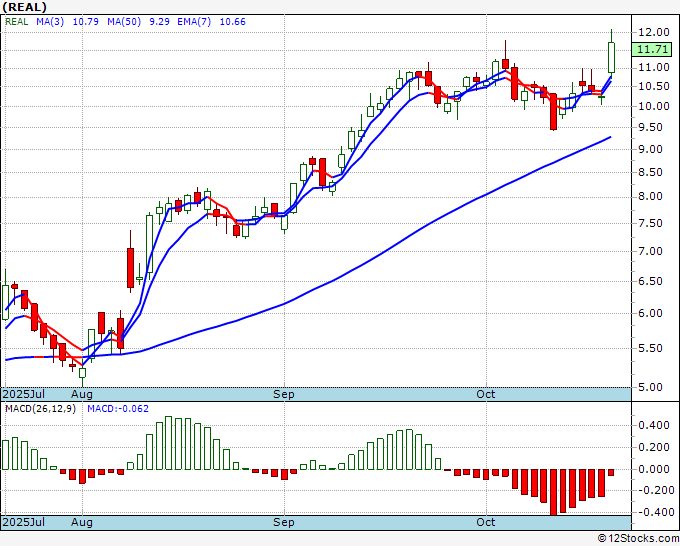Click the -0.200 MACD axis label
The width and height of the screenshot is (680, 546).
[x=656, y=490]
